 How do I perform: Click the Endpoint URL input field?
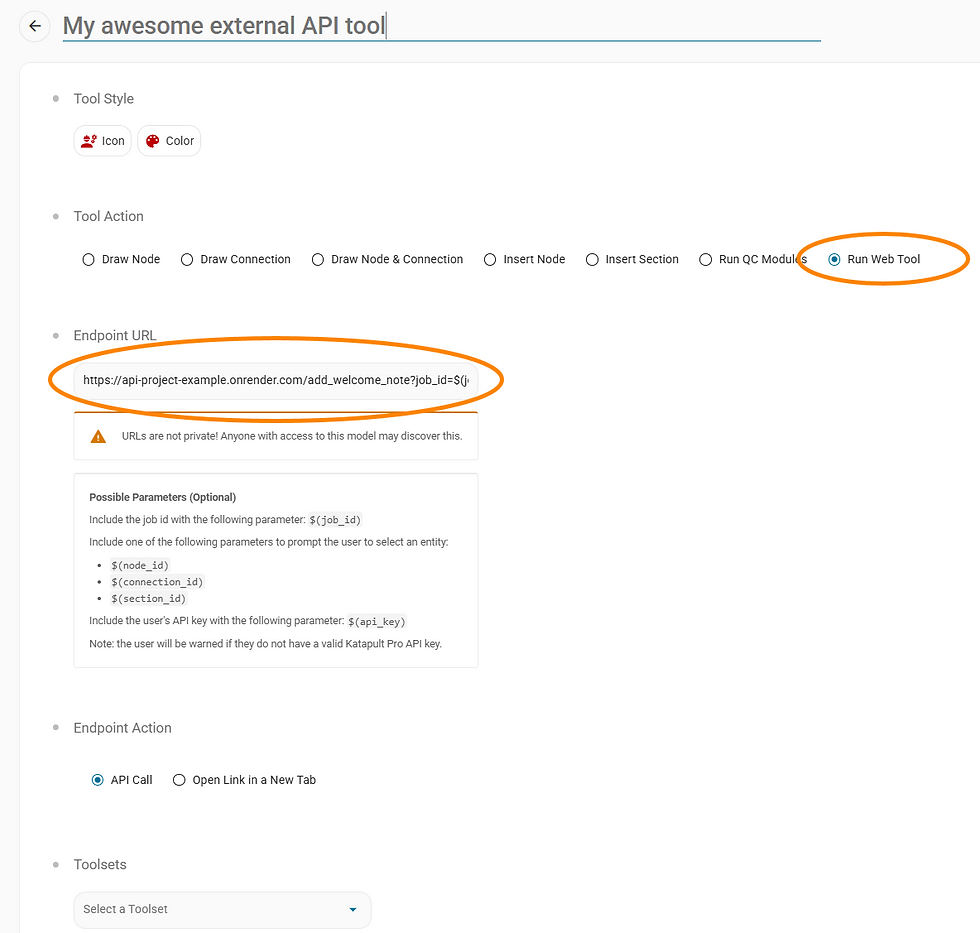click(x=276, y=380)
